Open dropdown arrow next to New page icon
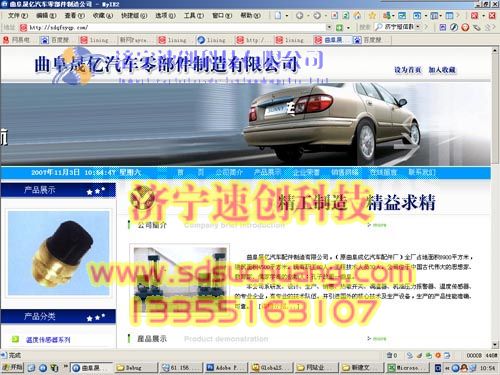 pos(287,16)
